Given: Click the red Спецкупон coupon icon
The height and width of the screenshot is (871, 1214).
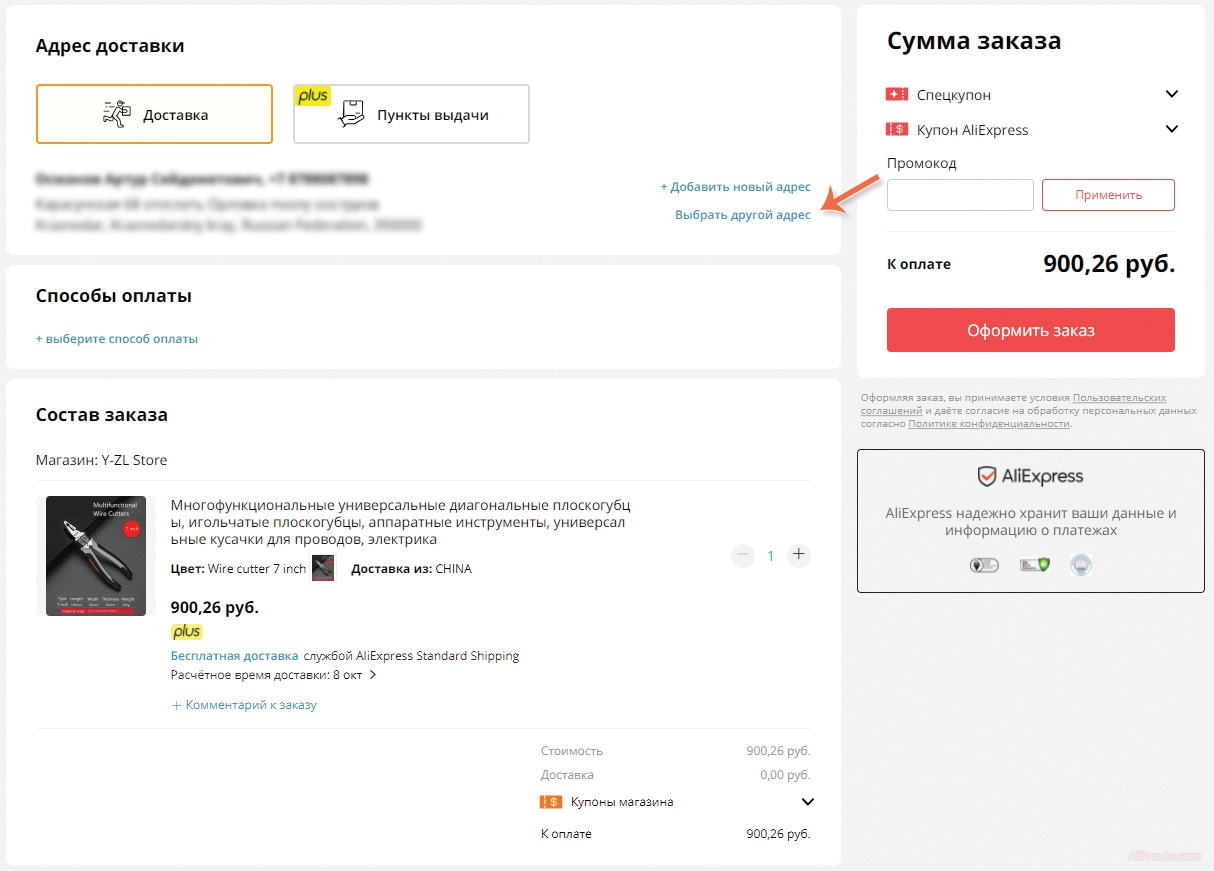Looking at the screenshot, I should 896,95.
